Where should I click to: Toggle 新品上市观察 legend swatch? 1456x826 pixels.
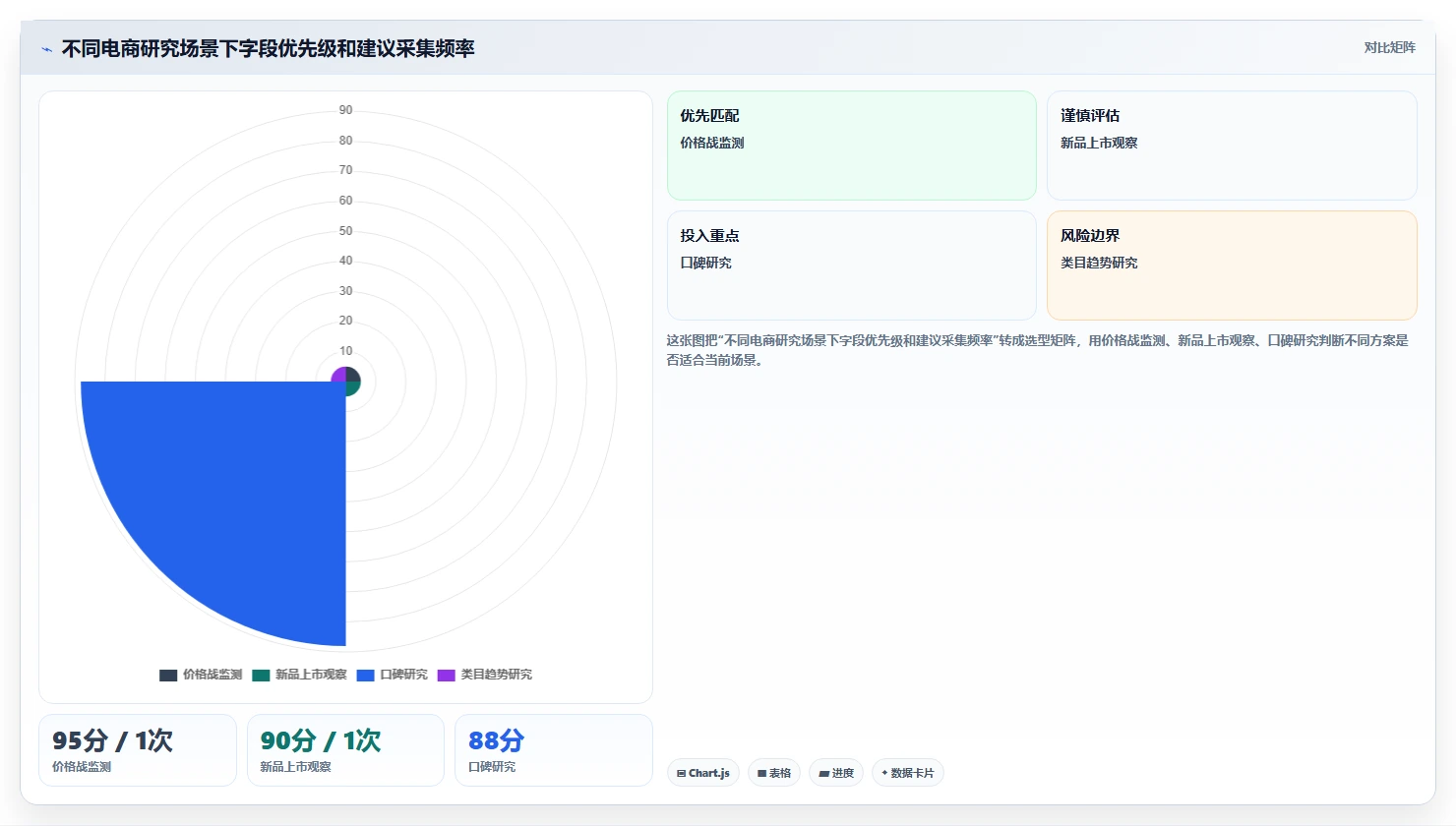coord(261,675)
